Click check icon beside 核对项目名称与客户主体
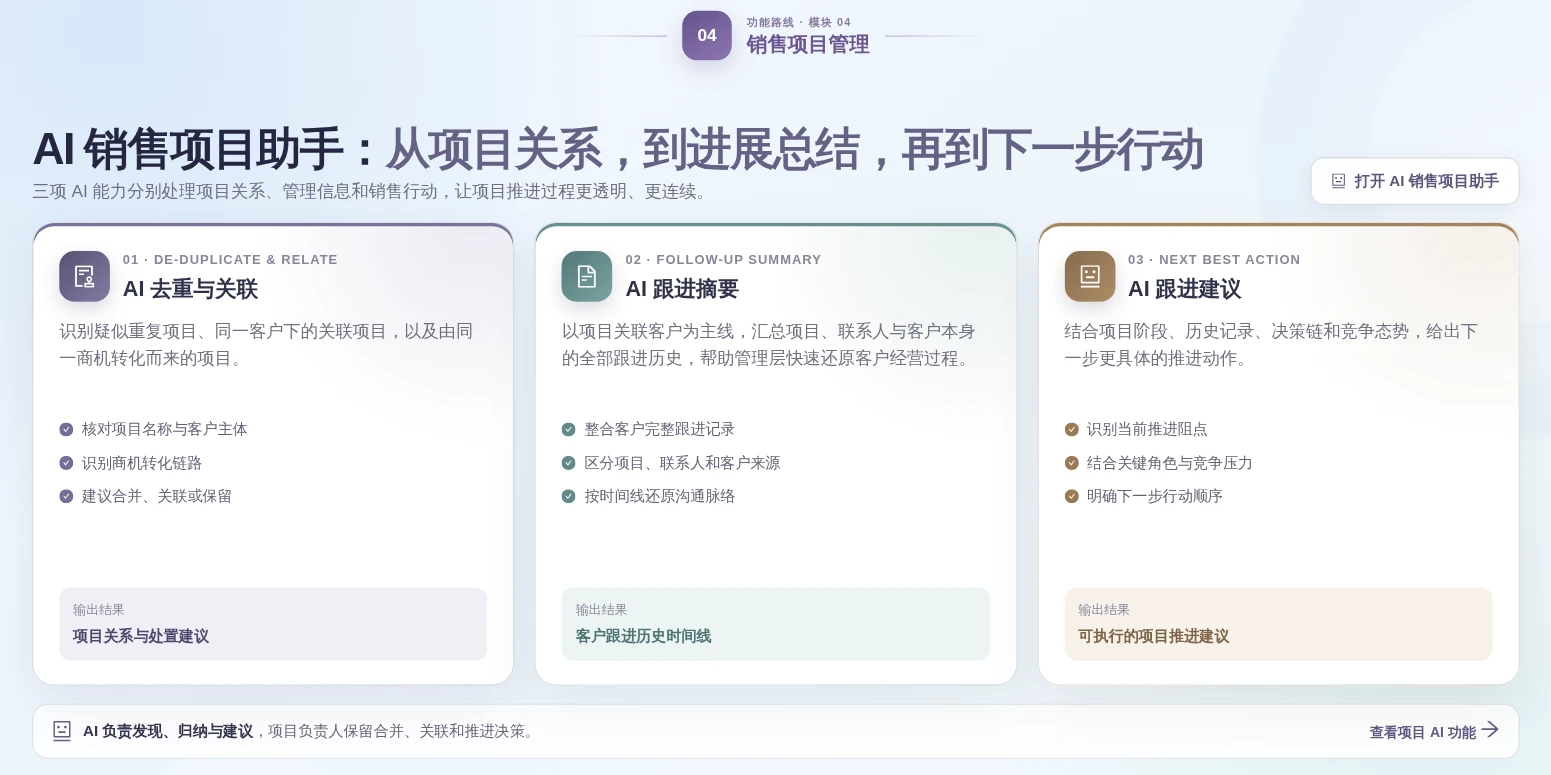Image resolution: width=1551 pixels, height=775 pixels. click(66, 429)
